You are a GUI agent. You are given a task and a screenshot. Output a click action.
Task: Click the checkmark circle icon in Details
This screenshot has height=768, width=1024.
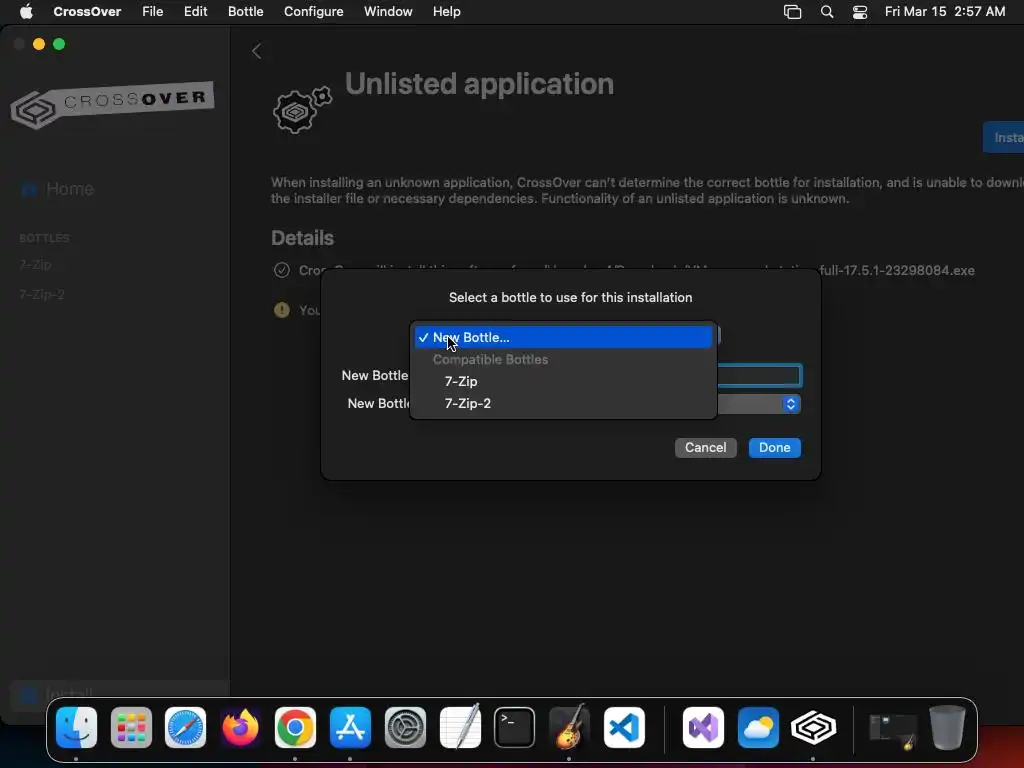click(x=281, y=270)
